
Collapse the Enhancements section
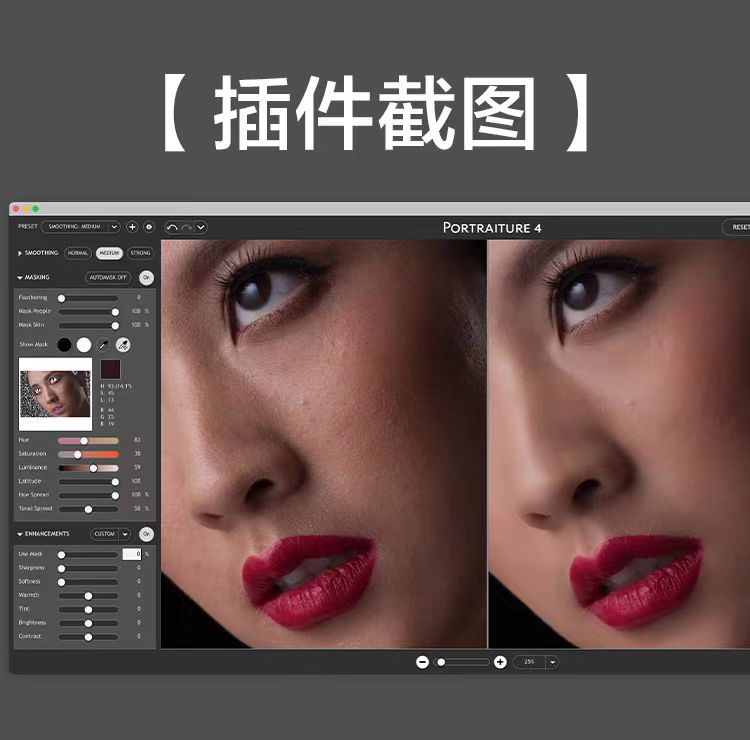coord(20,534)
